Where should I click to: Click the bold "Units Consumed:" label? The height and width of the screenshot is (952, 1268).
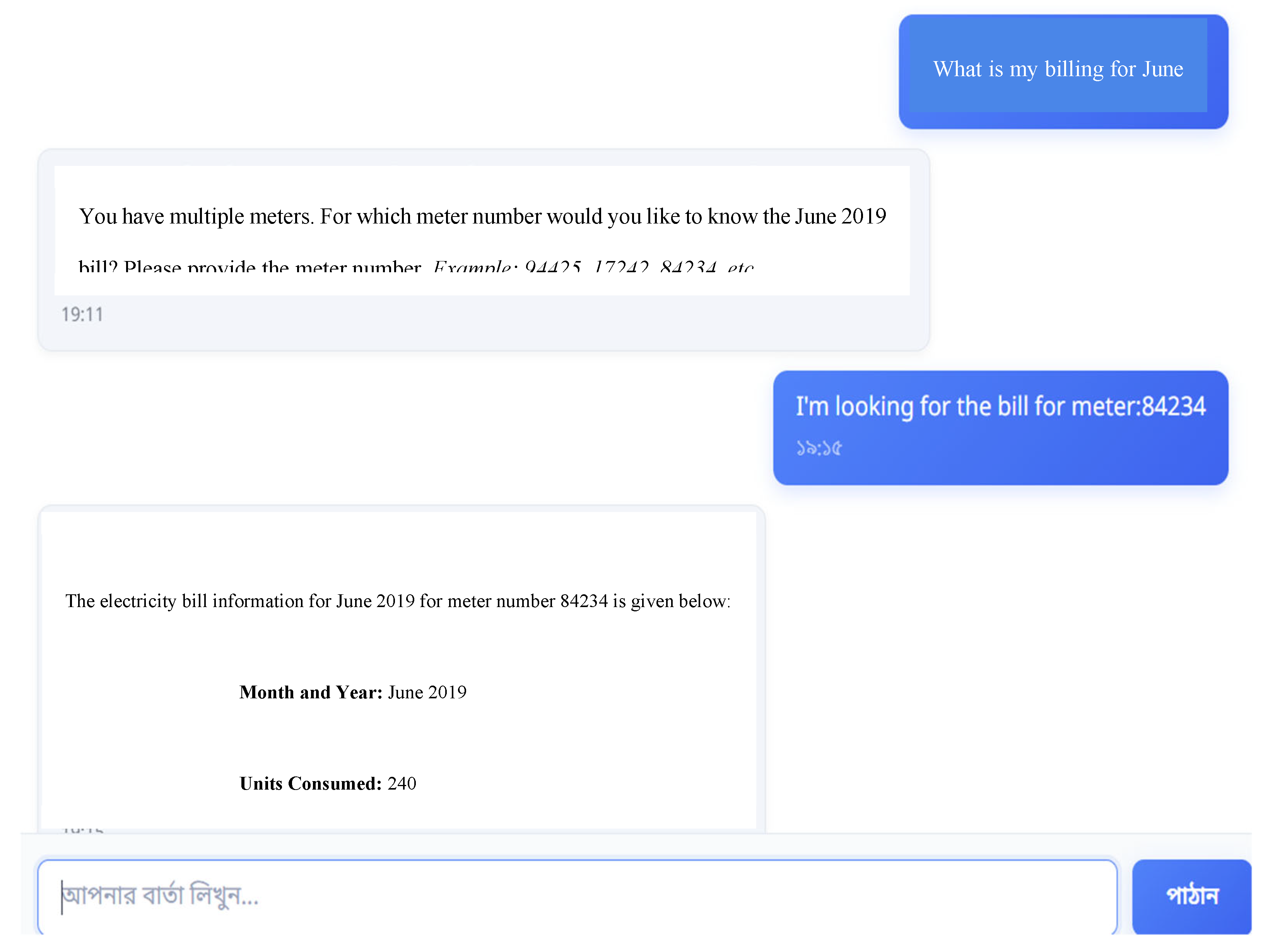(310, 783)
